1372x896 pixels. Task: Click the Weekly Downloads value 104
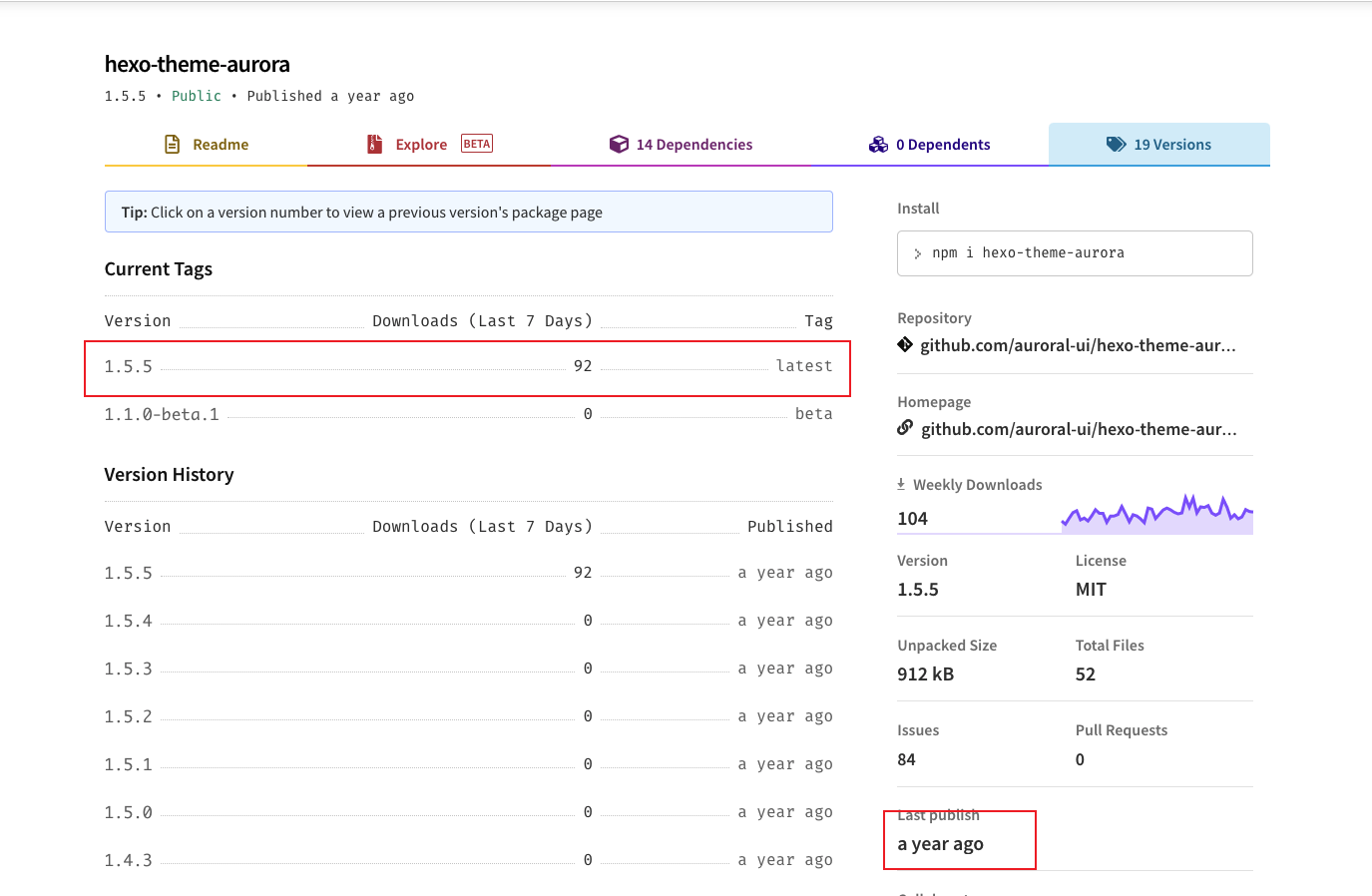click(x=912, y=519)
